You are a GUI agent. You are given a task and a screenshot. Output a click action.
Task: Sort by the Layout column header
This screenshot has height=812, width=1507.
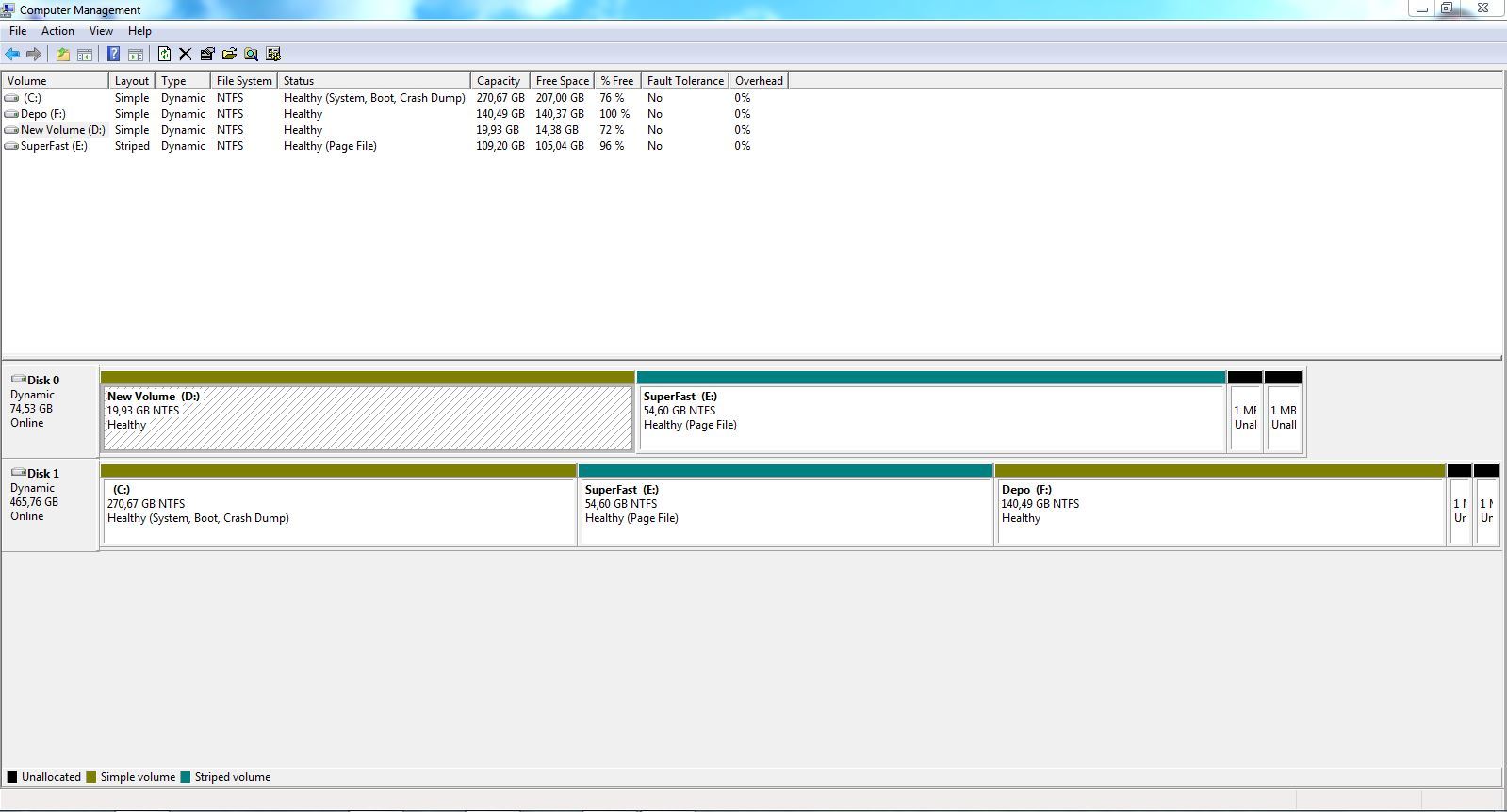pyautogui.click(x=132, y=81)
